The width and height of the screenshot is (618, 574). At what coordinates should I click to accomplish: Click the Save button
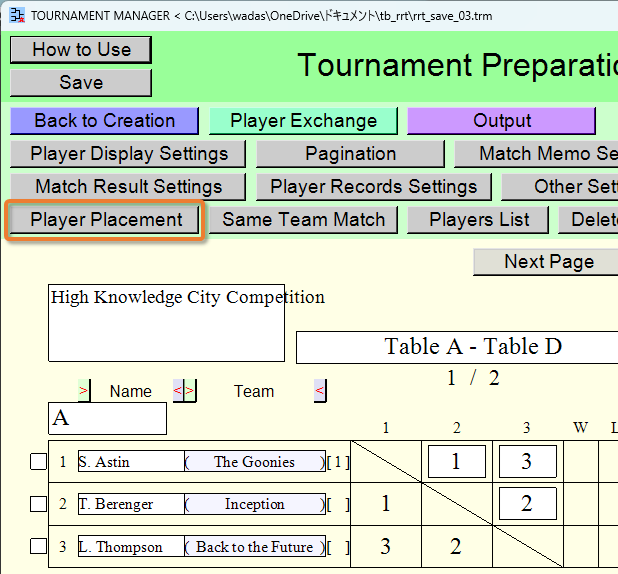(x=81, y=83)
